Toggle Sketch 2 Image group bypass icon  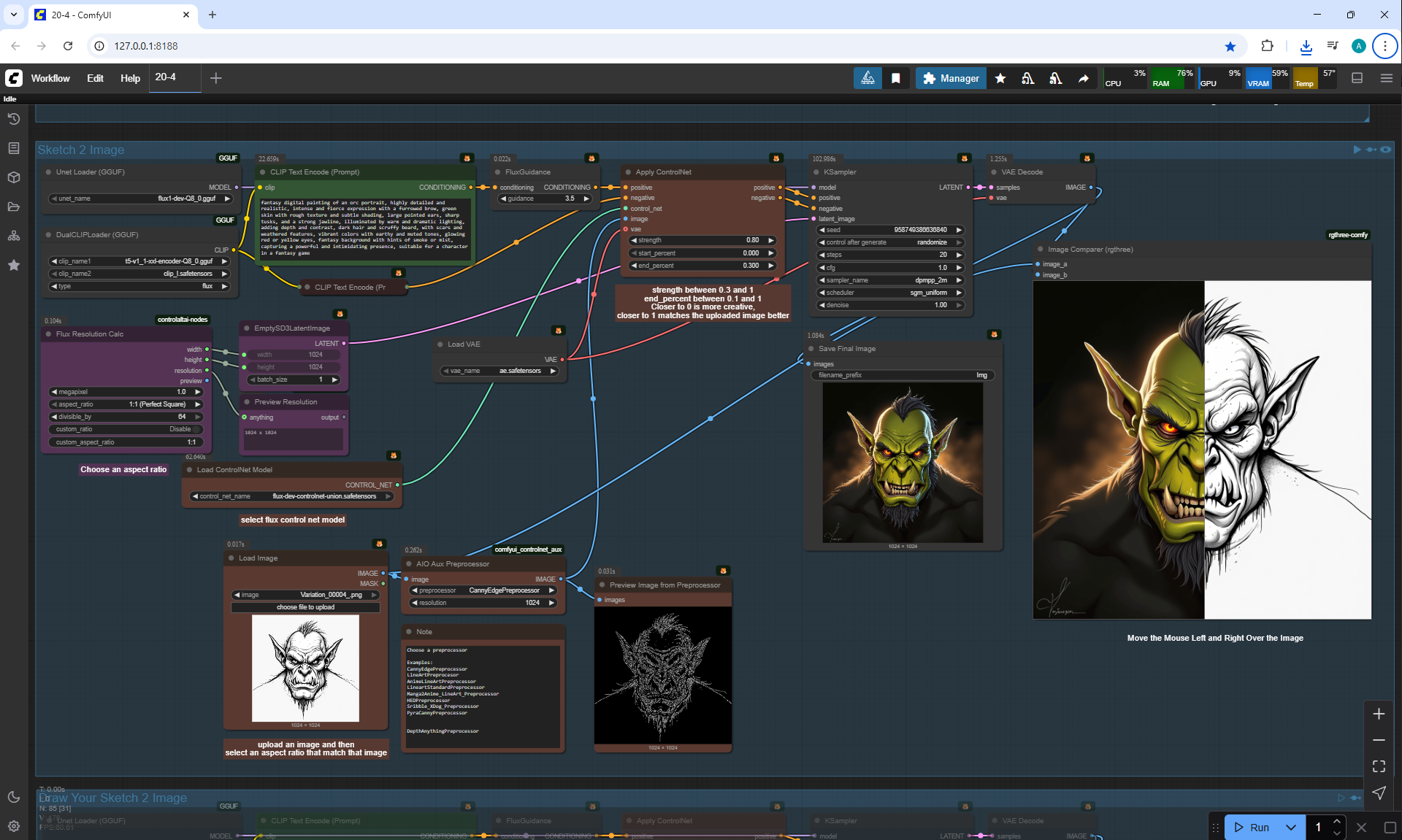[x=1371, y=150]
